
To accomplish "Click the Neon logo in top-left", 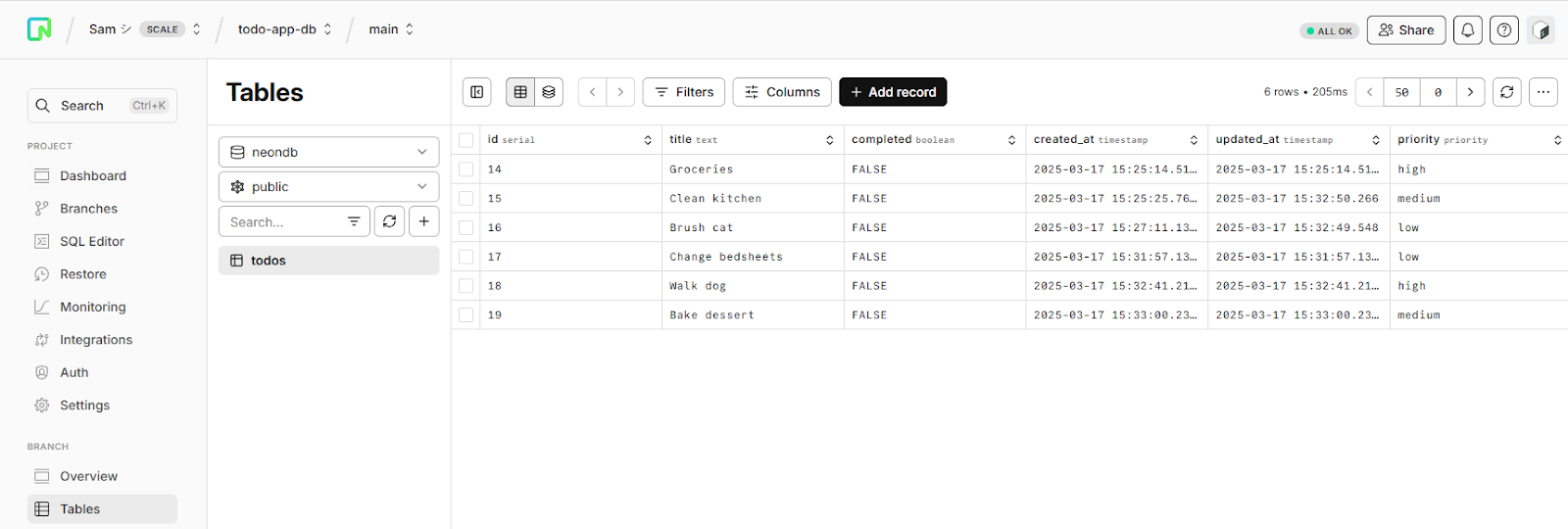I will 39,29.
